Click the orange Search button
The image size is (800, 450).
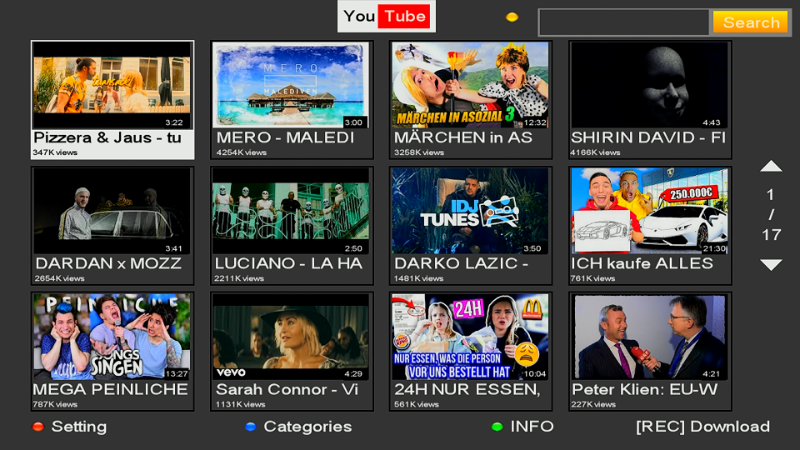(x=751, y=22)
